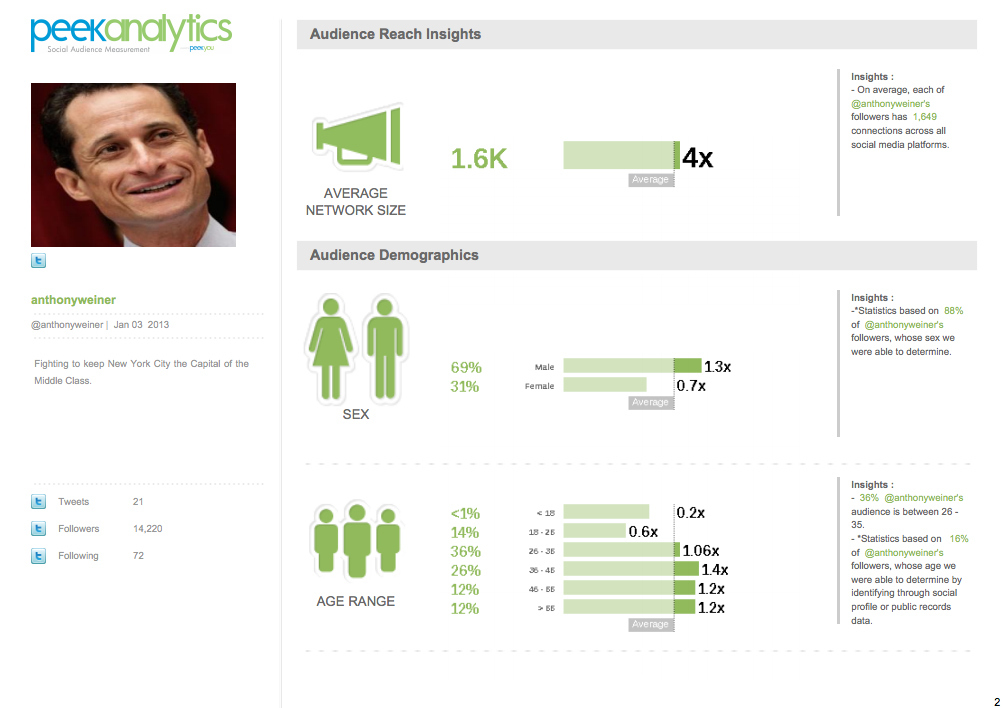This screenshot has width=1003, height=708.
Task: Click the 'Fighting to keep New York City' bio
Action: (x=141, y=372)
